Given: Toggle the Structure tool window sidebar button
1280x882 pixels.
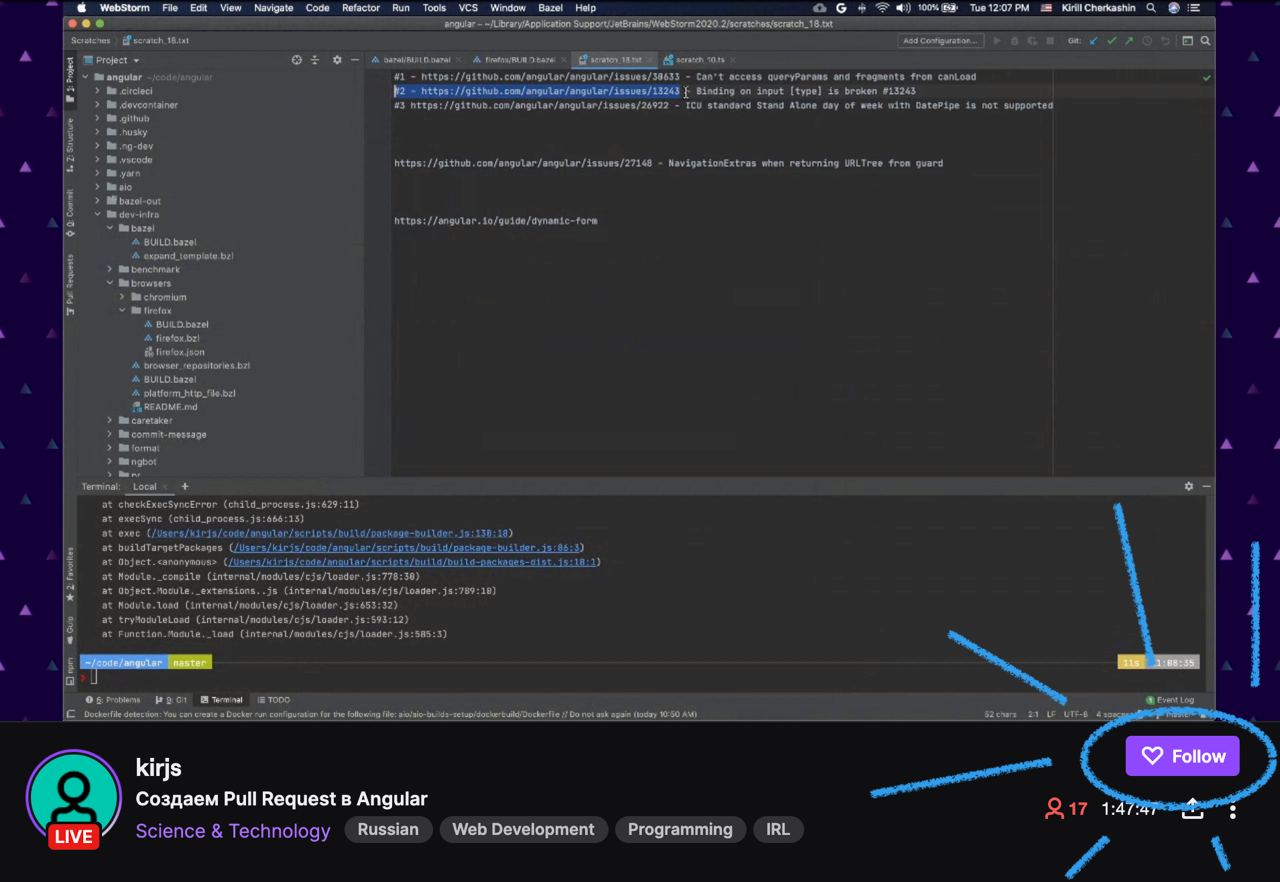Looking at the screenshot, I should click(x=70, y=146).
